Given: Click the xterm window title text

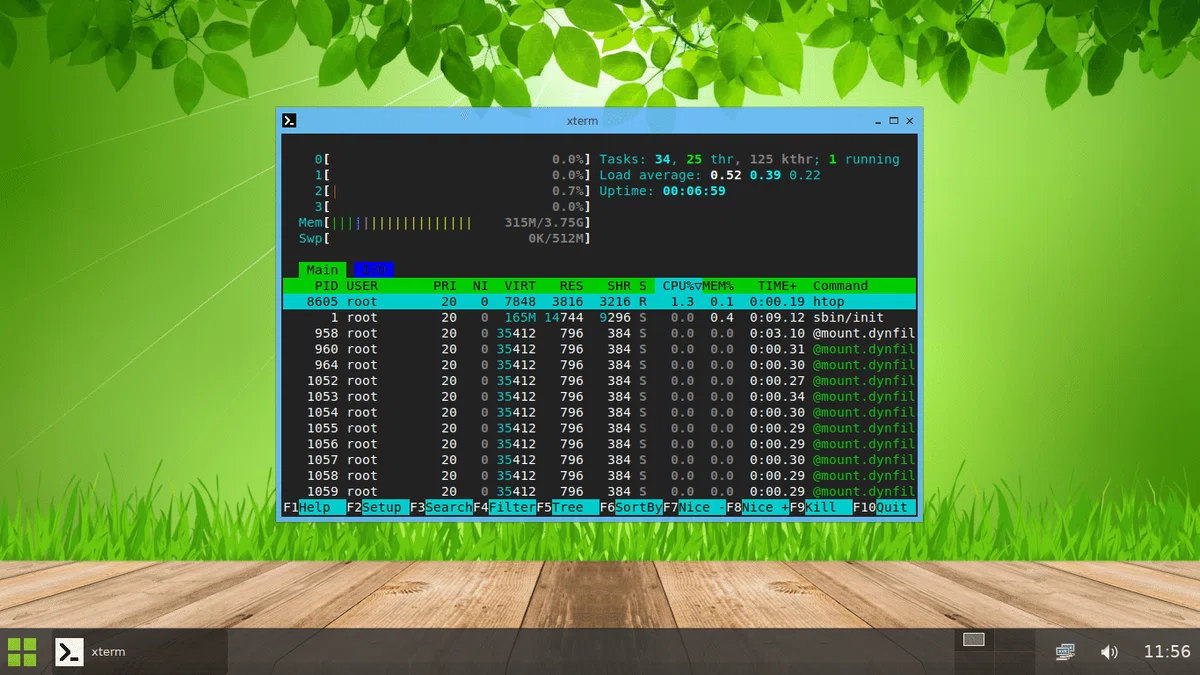Looking at the screenshot, I should pos(582,121).
